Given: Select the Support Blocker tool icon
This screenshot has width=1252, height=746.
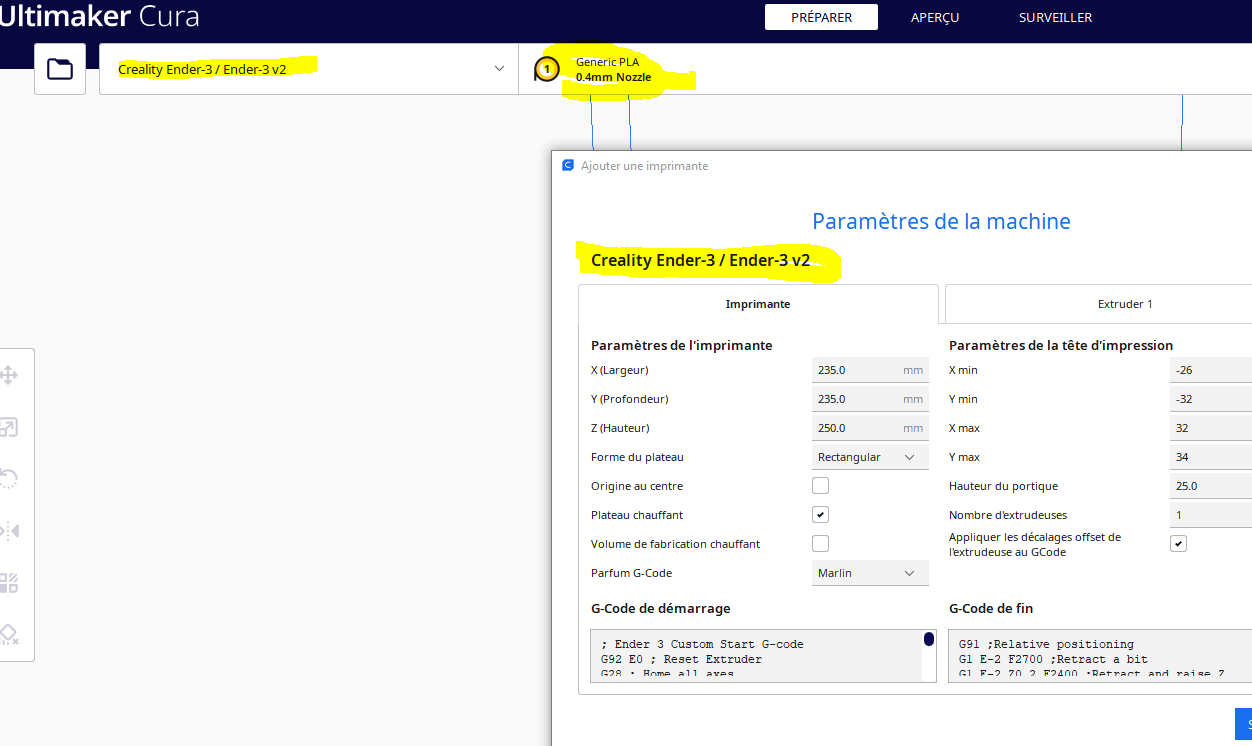Looking at the screenshot, I should [x=9, y=635].
